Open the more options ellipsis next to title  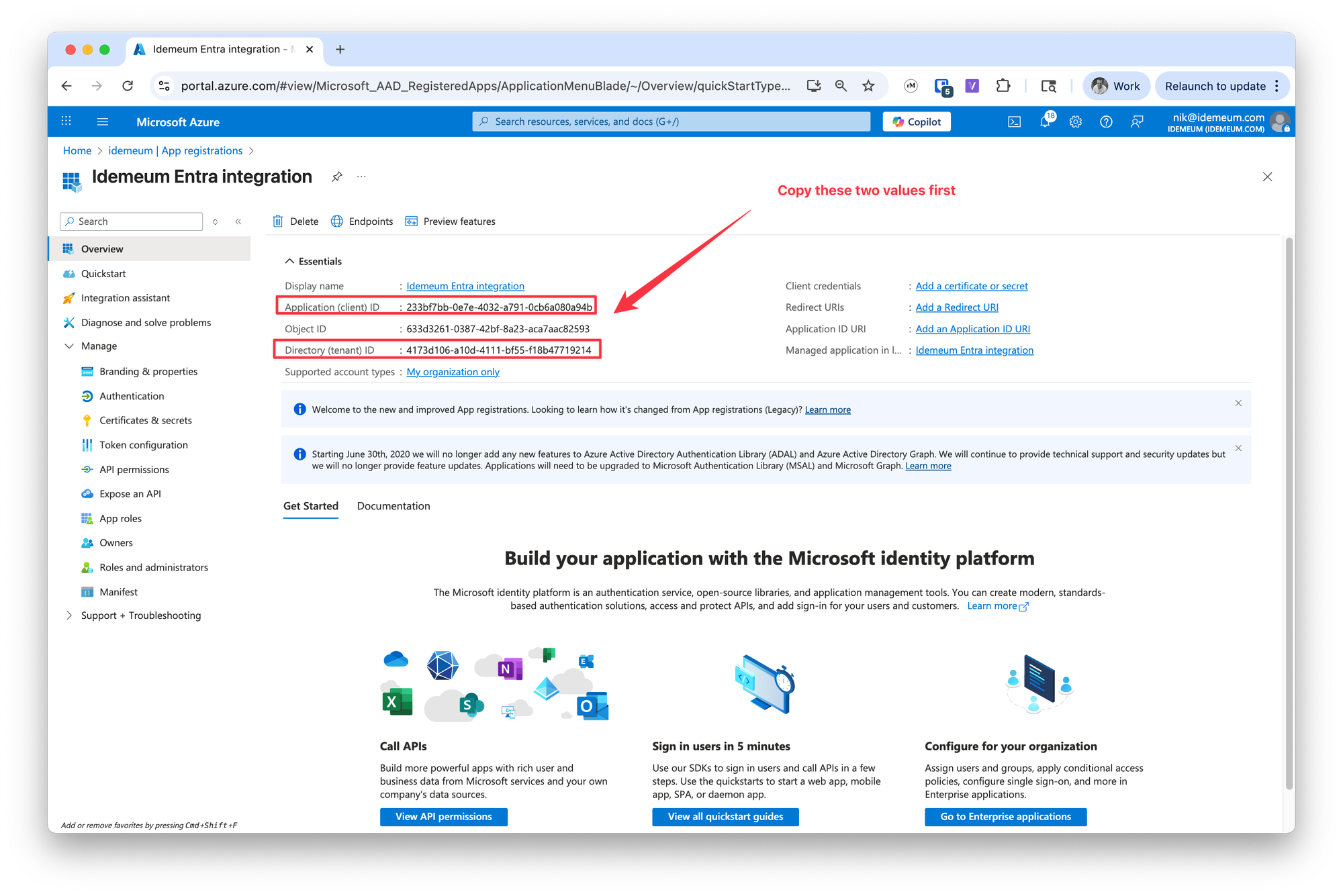(361, 177)
